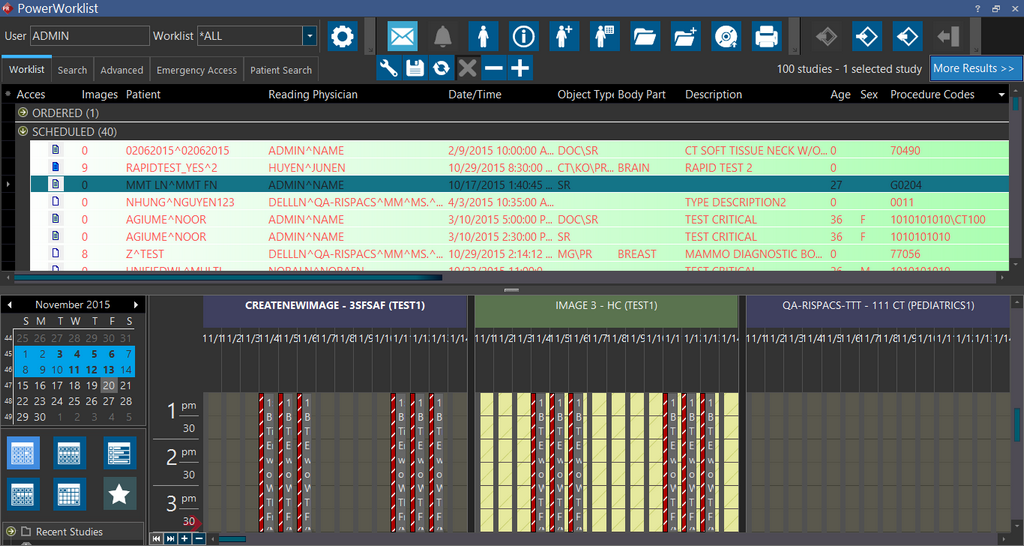Collapse the SCHEDULED (40) group
Image resolution: width=1024 pixels, height=546 pixels.
click(22, 132)
